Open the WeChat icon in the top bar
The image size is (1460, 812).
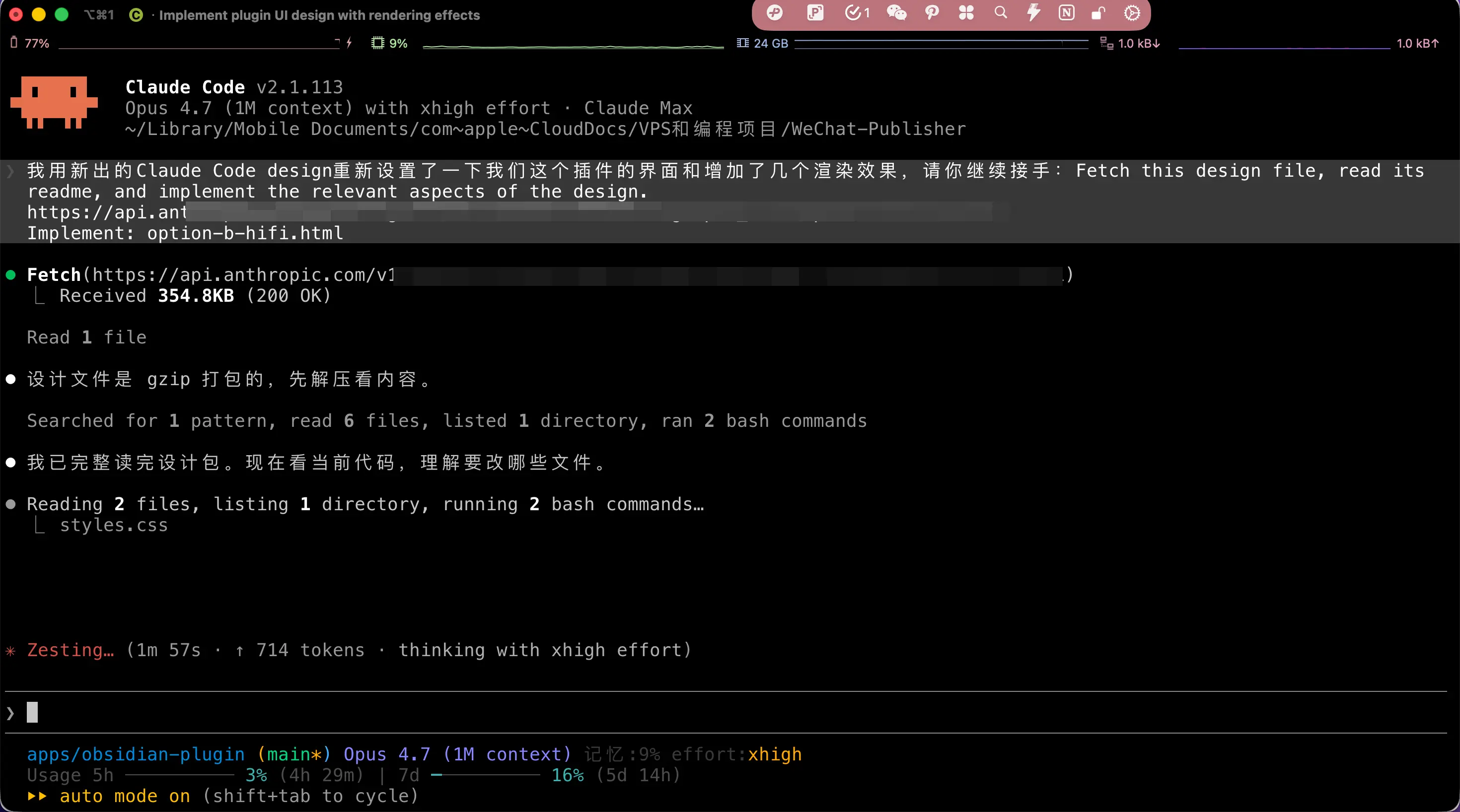pos(896,12)
